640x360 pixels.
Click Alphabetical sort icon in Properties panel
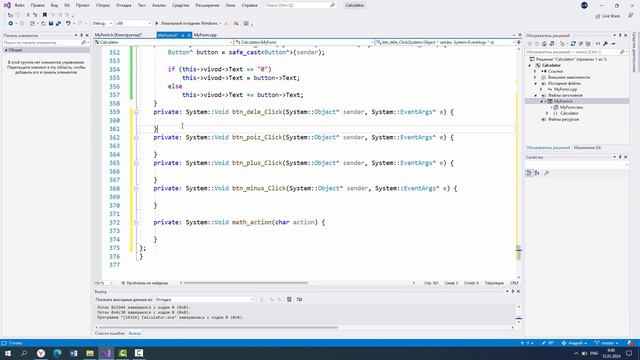(537, 173)
